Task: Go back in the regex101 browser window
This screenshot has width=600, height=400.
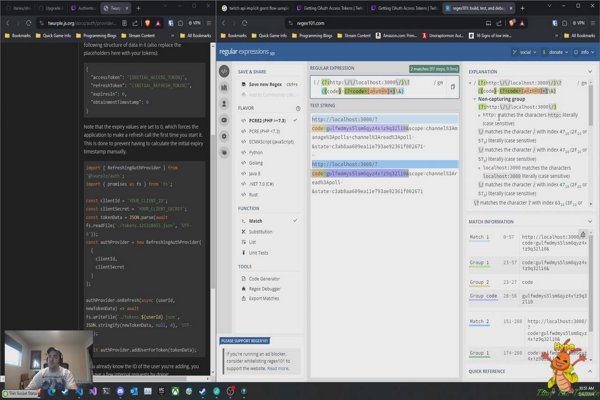Action: (x=224, y=23)
